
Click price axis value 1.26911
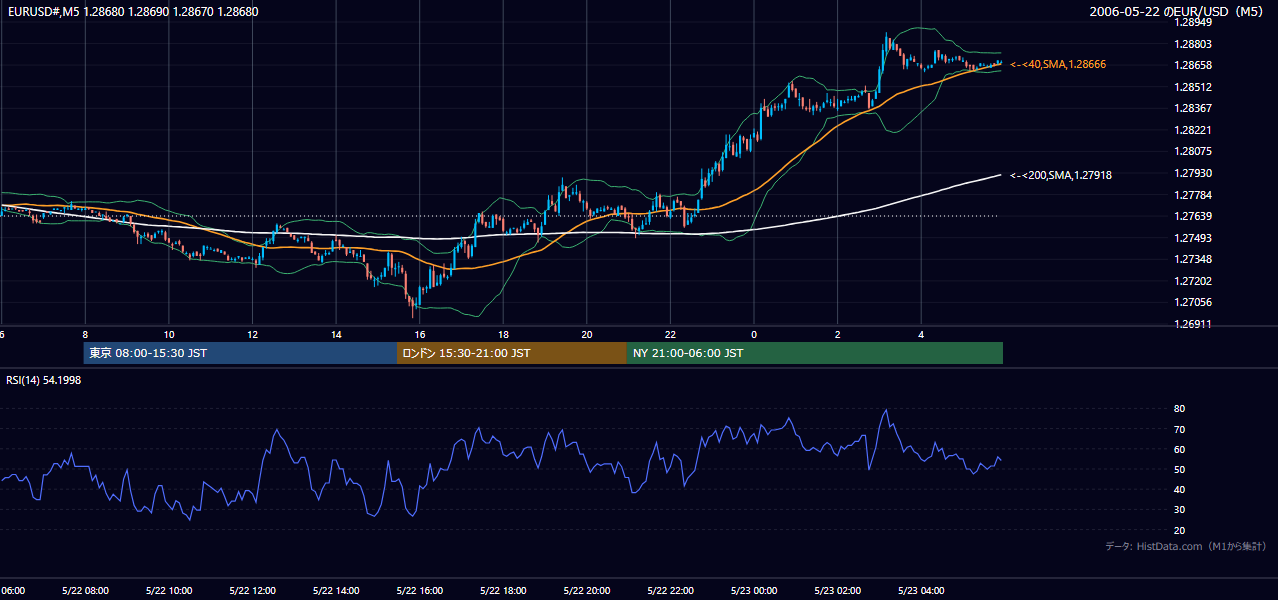[x=1192, y=324]
